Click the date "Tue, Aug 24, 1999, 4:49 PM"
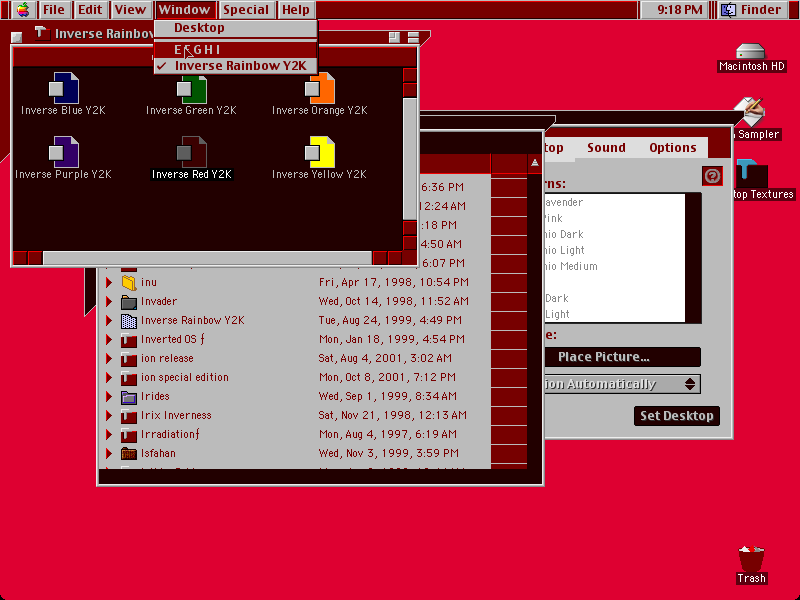The width and height of the screenshot is (800, 600). click(x=390, y=320)
